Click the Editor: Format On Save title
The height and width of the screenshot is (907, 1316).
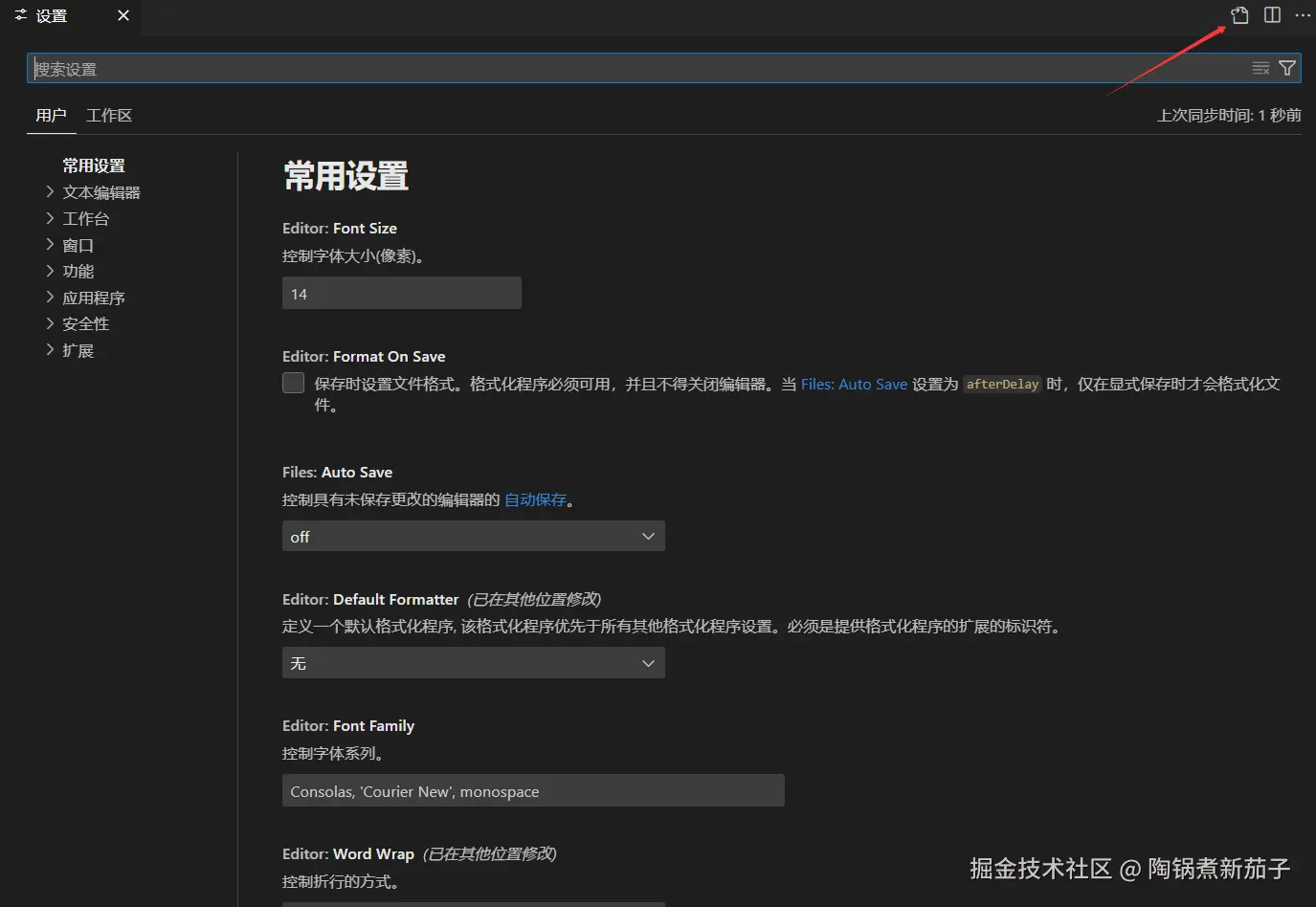(x=364, y=356)
